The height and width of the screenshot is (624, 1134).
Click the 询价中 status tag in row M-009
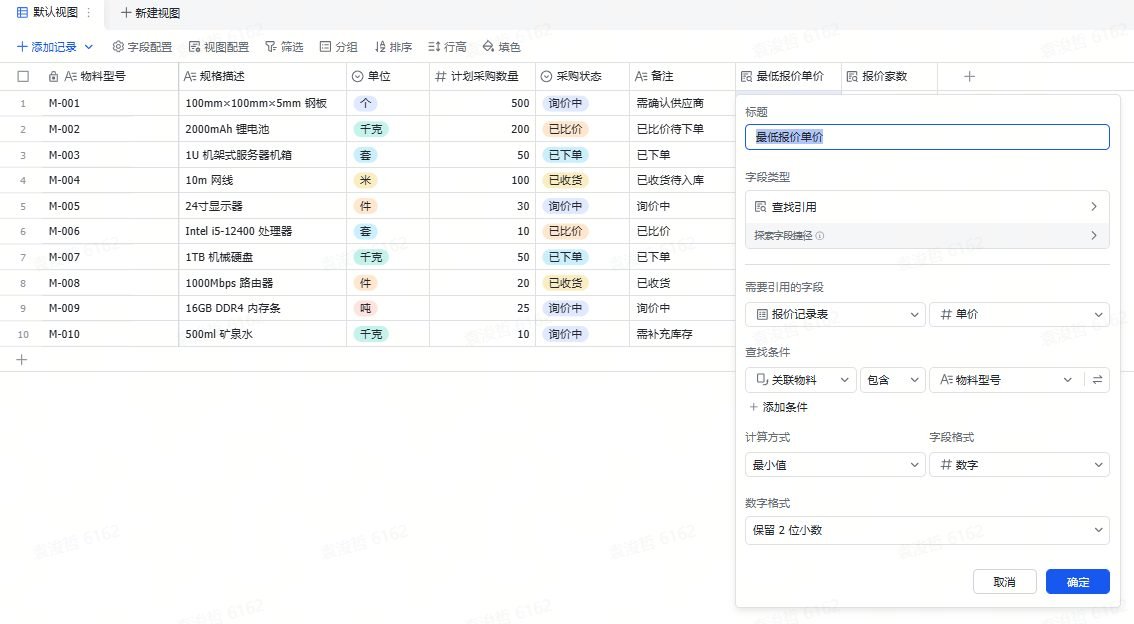coord(566,308)
